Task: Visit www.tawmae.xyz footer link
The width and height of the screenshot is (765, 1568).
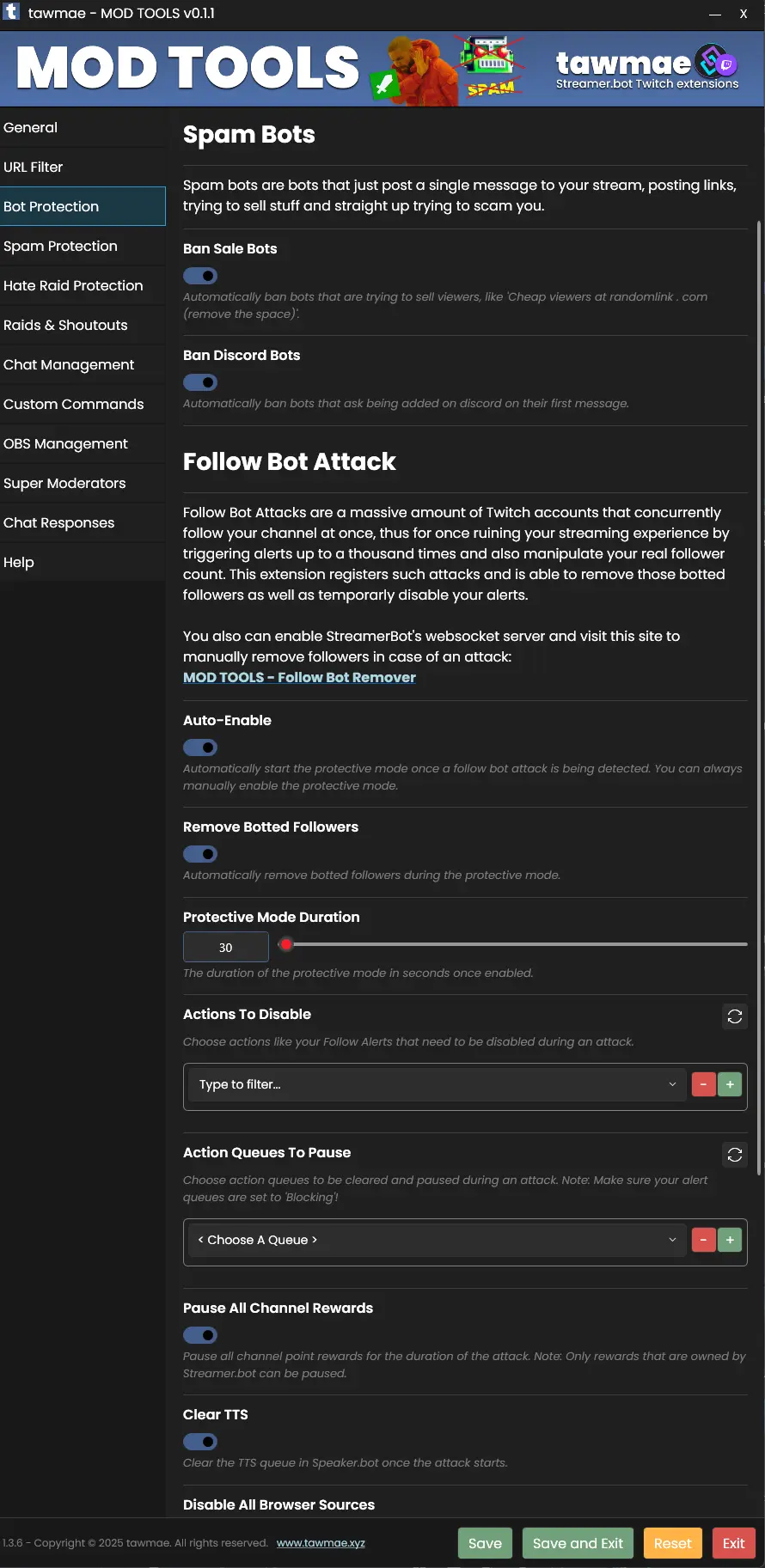Action: (x=321, y=1543)
